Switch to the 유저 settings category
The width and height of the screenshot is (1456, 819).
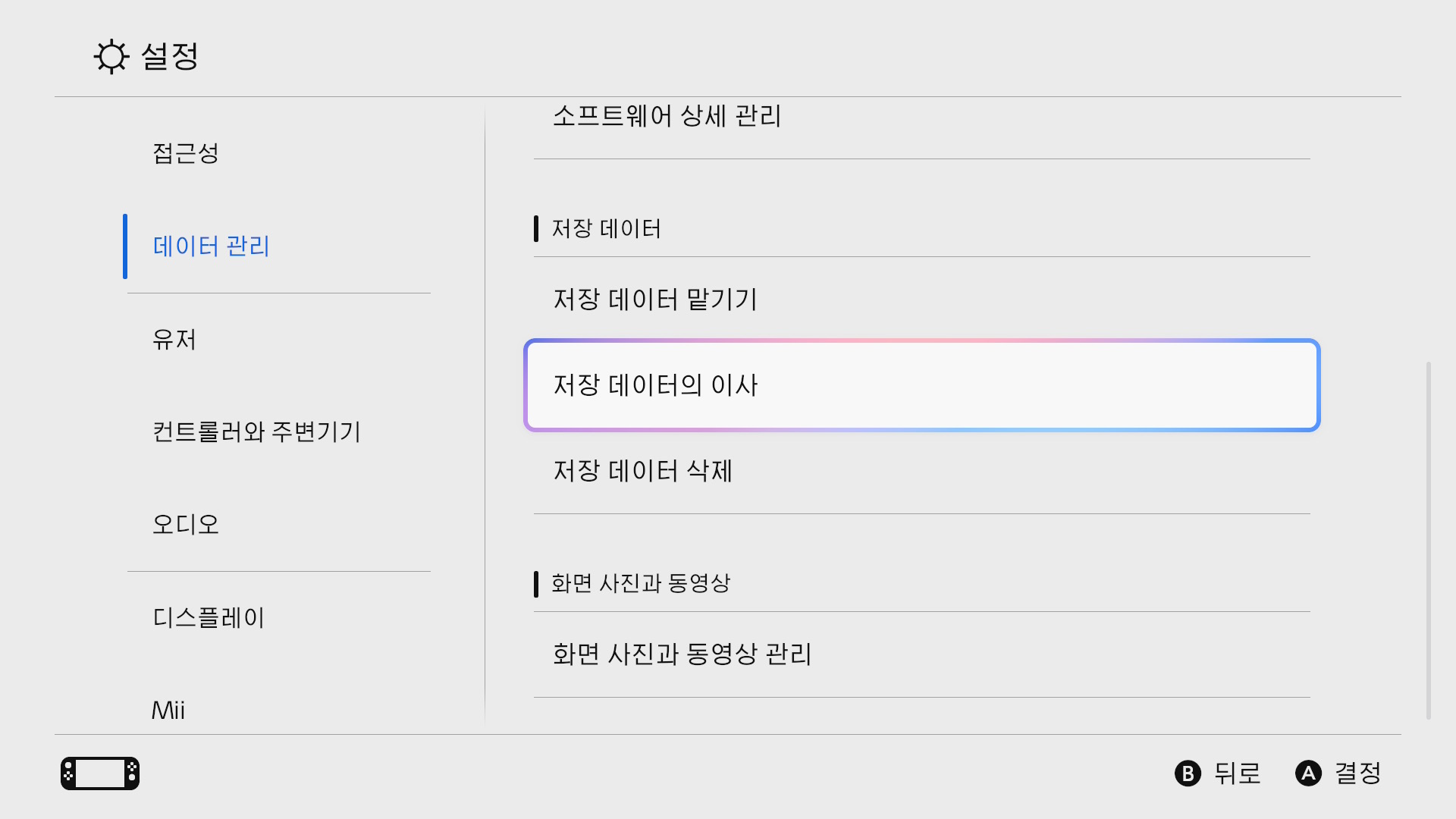[173, 340]
